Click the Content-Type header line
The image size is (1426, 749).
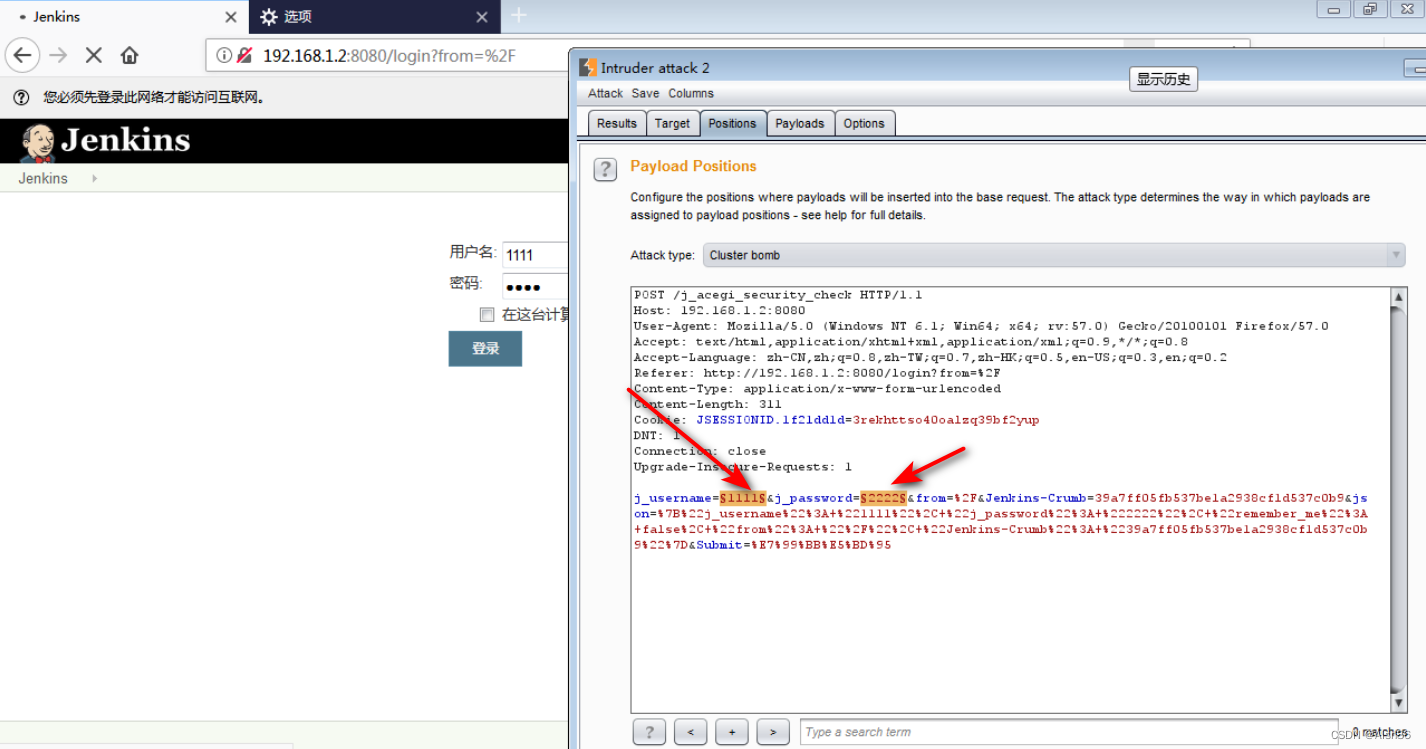817,388
